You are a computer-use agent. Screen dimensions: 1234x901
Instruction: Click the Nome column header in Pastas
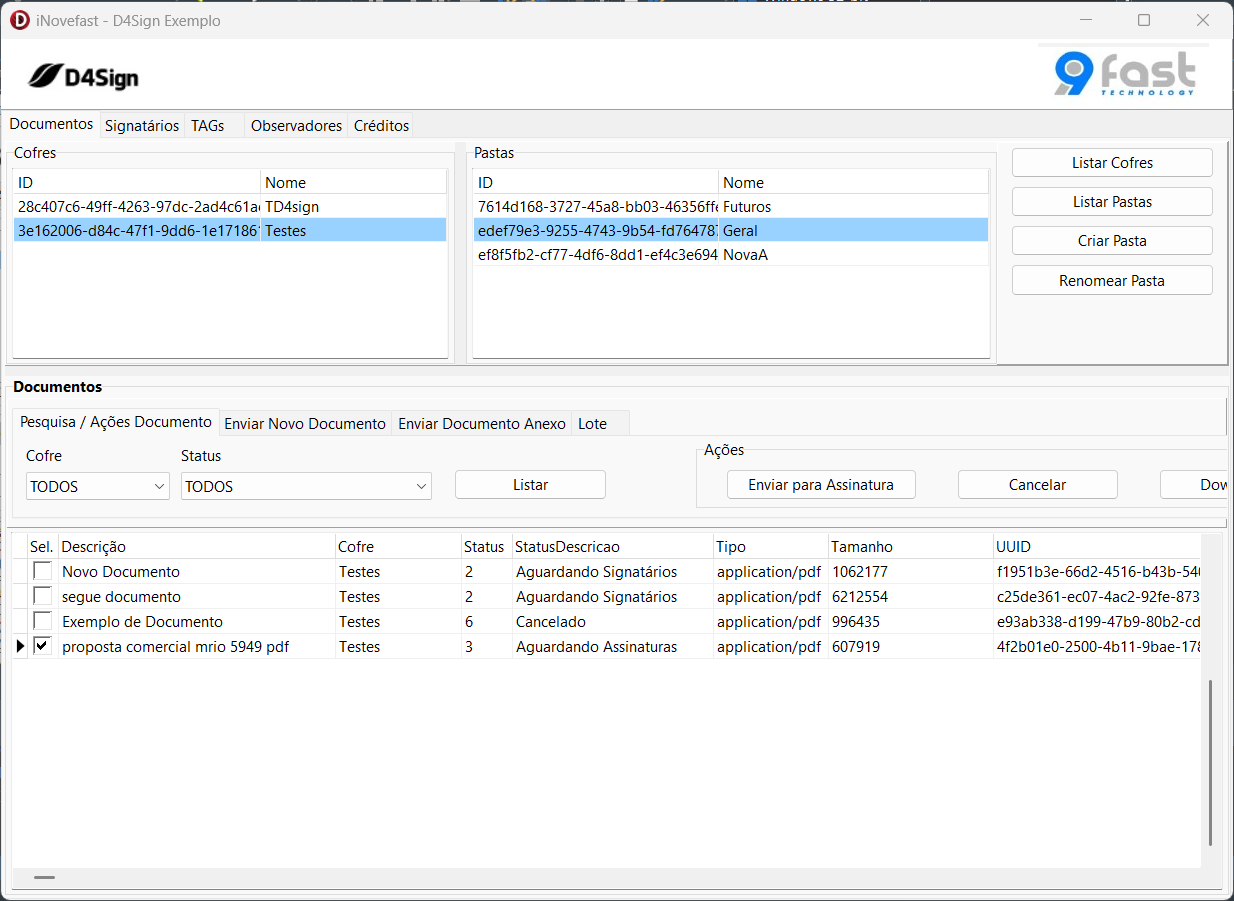coord(854,182)
